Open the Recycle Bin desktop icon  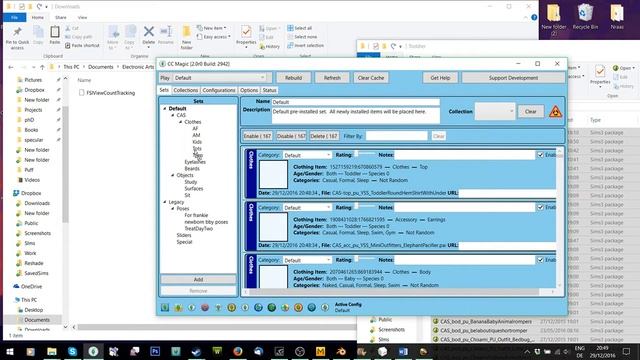585,16
